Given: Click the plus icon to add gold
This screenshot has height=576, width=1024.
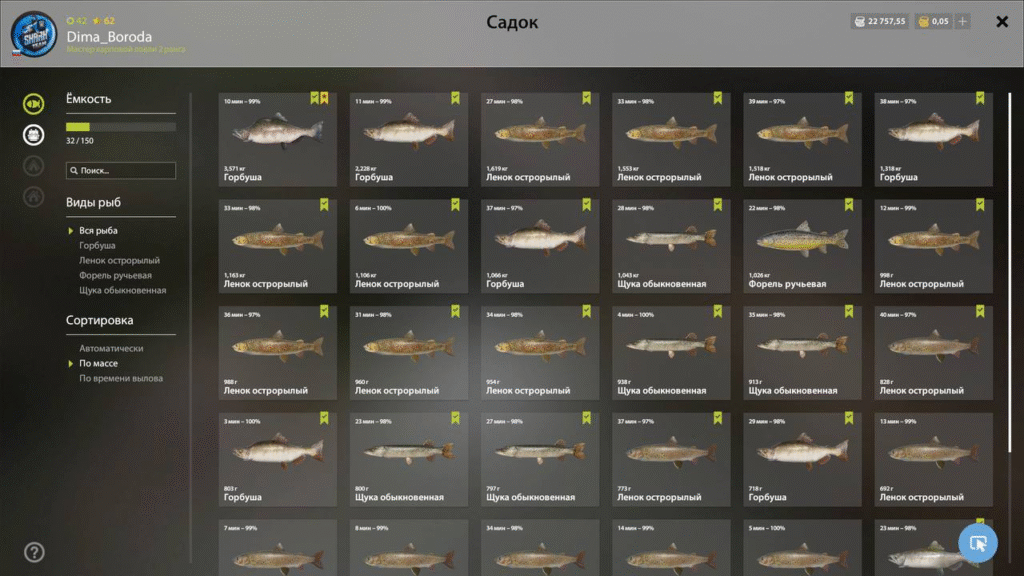Looking at the screenshot, I should pyautogui.click(x=963, y=22).
